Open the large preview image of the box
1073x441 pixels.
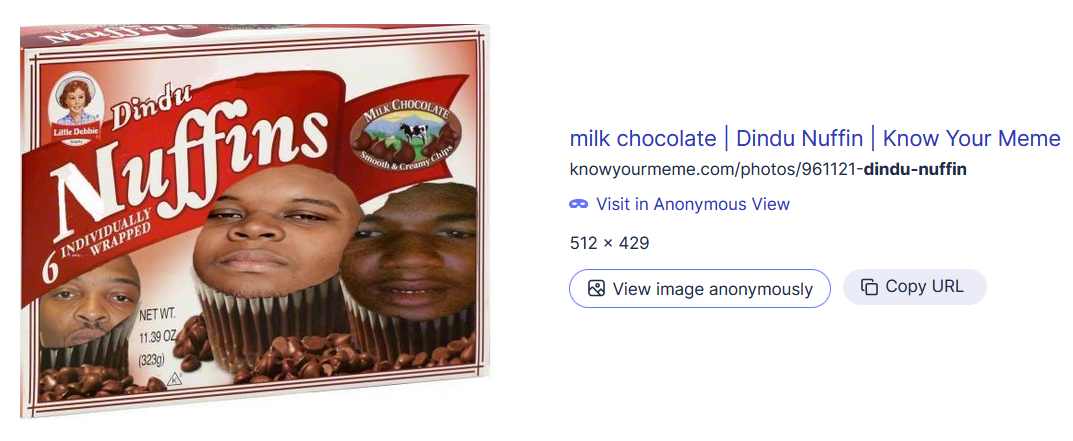tap(255, 220)
